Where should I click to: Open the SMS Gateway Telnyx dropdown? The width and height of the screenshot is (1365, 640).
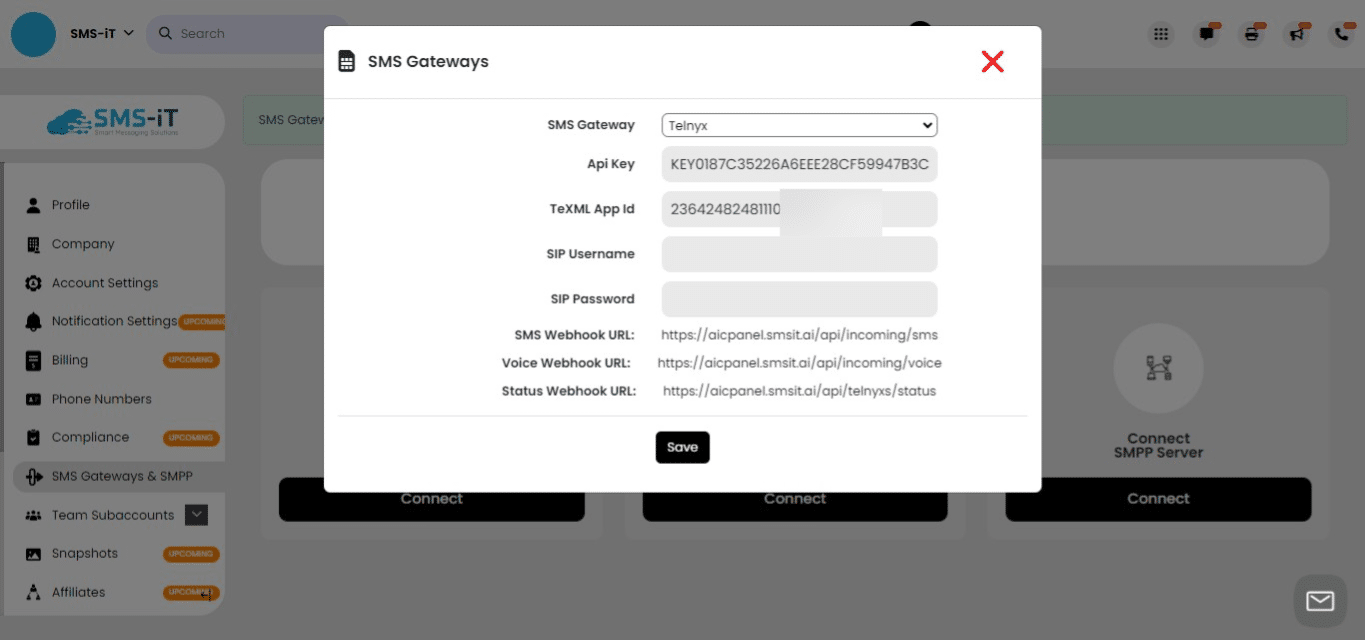pyautogui.click(x=799, y=125)
